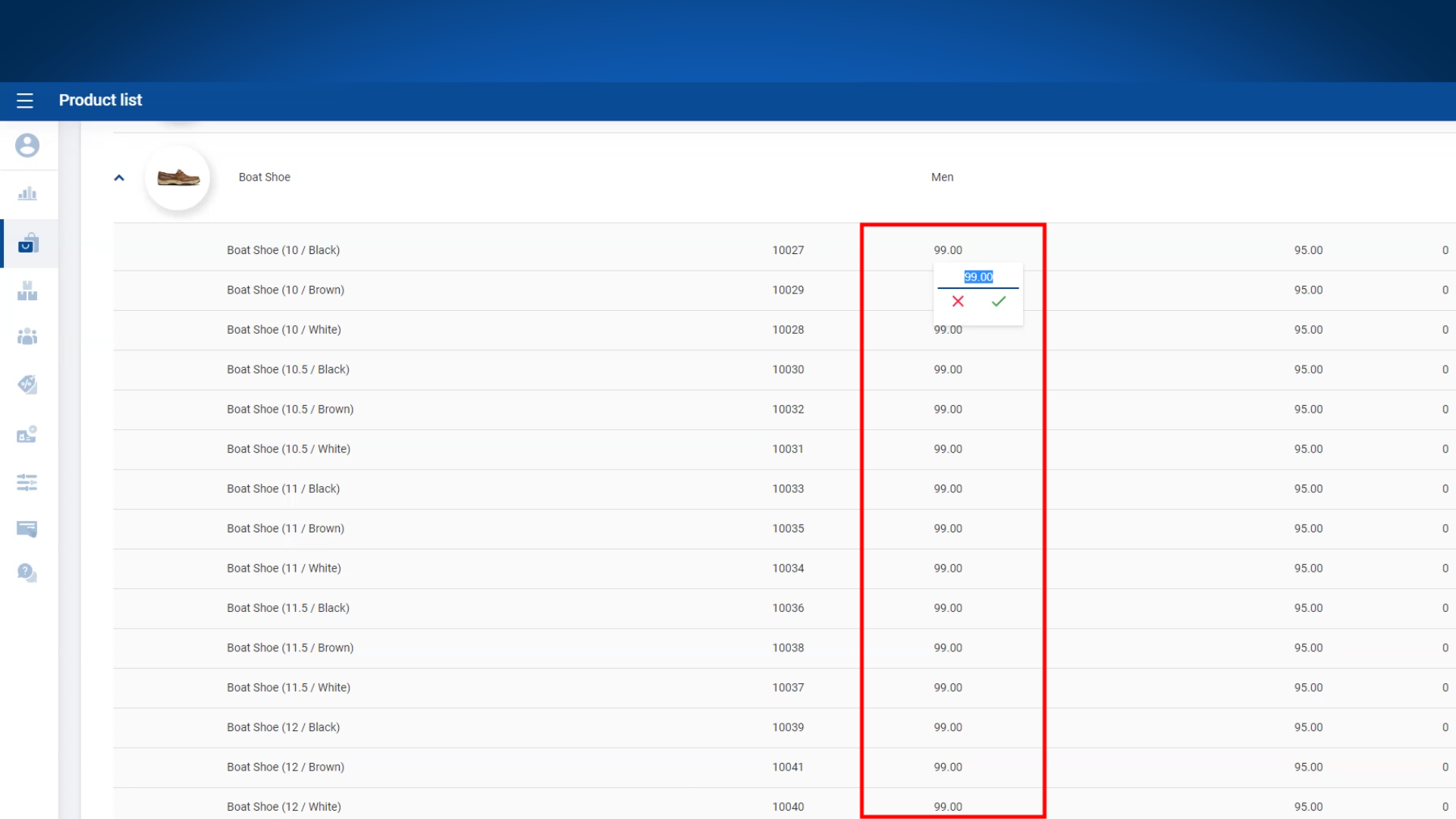The image size is (1456, 819).
Task: Click price 99.00 for Boat Shoe (10 / Black)
Action: click(947, 250)
